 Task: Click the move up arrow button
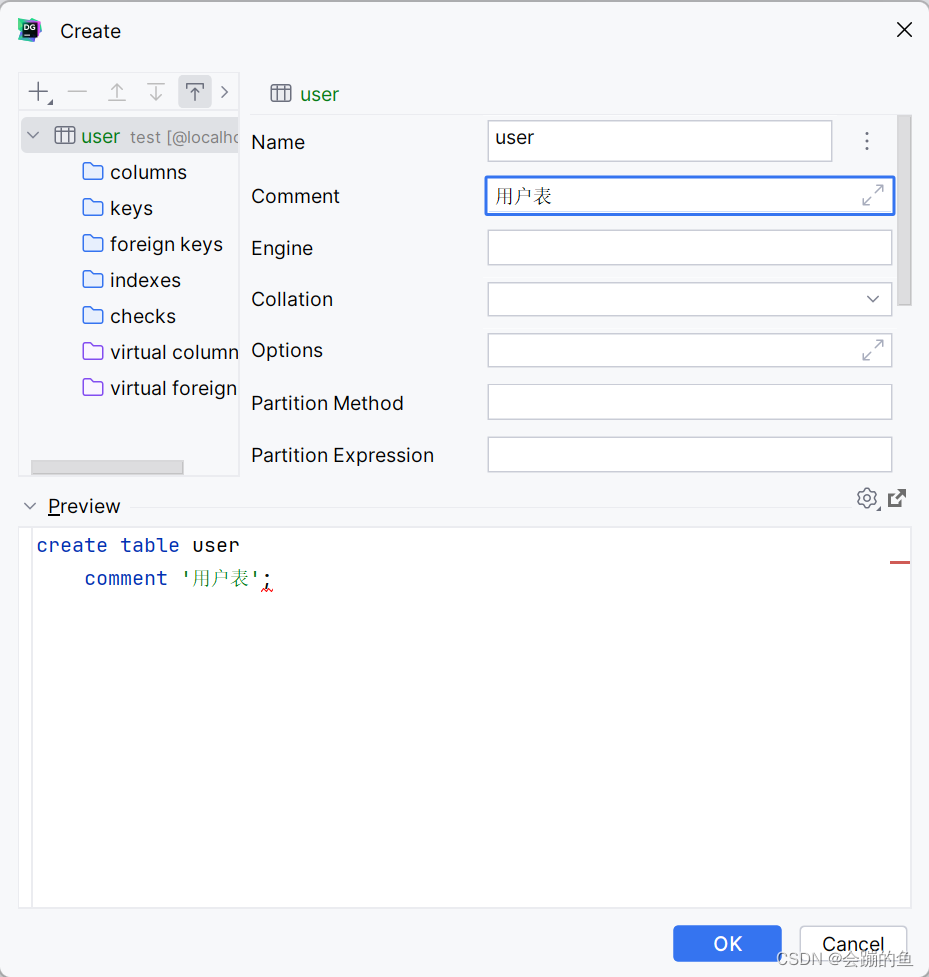point(117,92)
